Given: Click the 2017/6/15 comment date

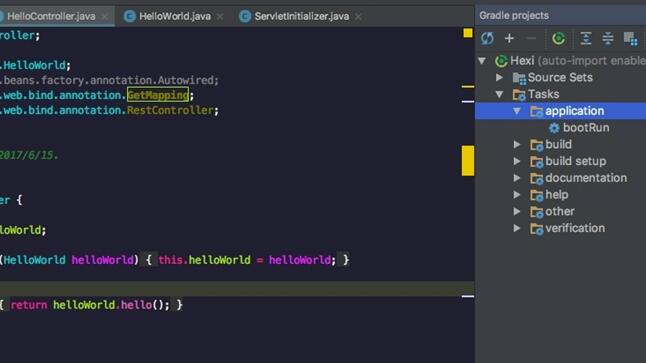Looking at the screenshot, I should 27,155.
